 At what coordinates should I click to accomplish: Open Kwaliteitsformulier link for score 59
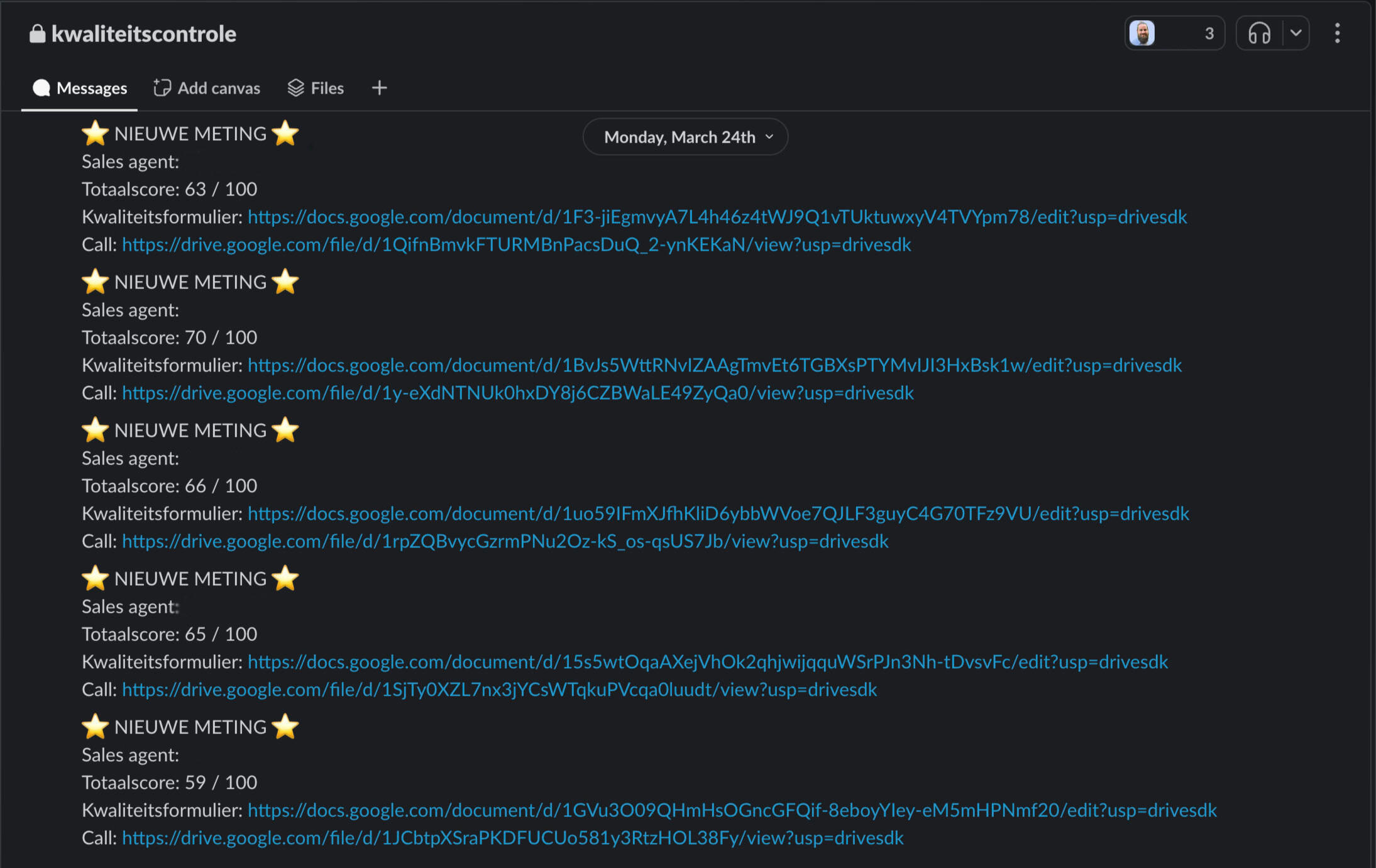[732, 810]
